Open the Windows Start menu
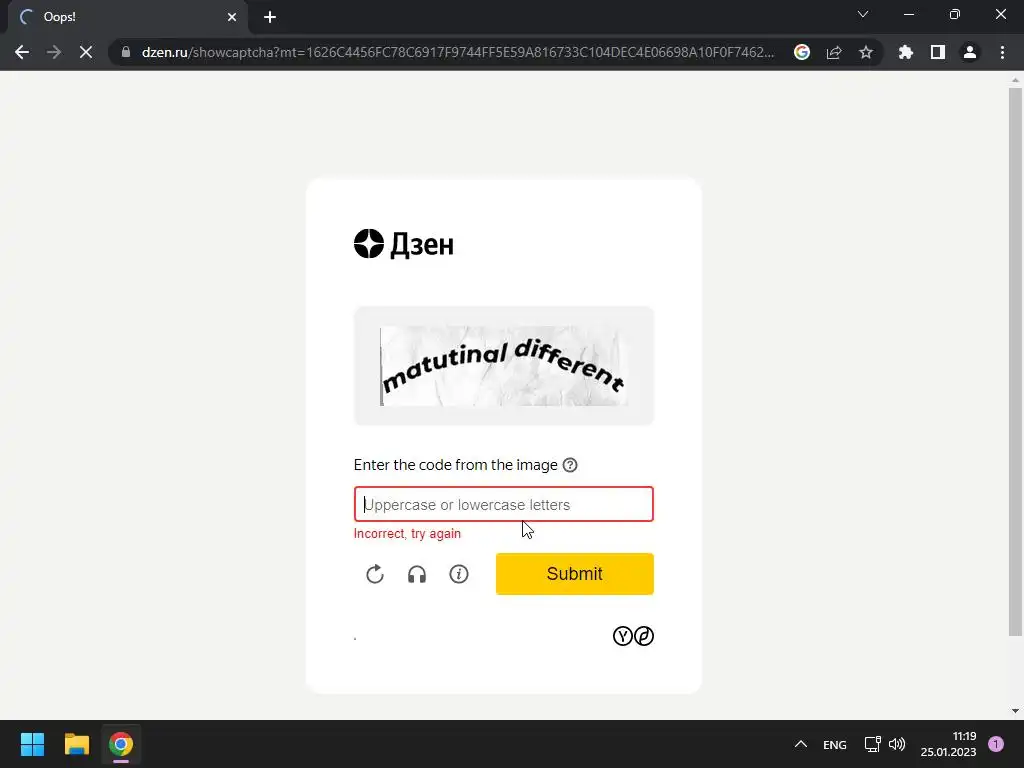Screen dimensions: 1024x768 (x=33, y=744)
